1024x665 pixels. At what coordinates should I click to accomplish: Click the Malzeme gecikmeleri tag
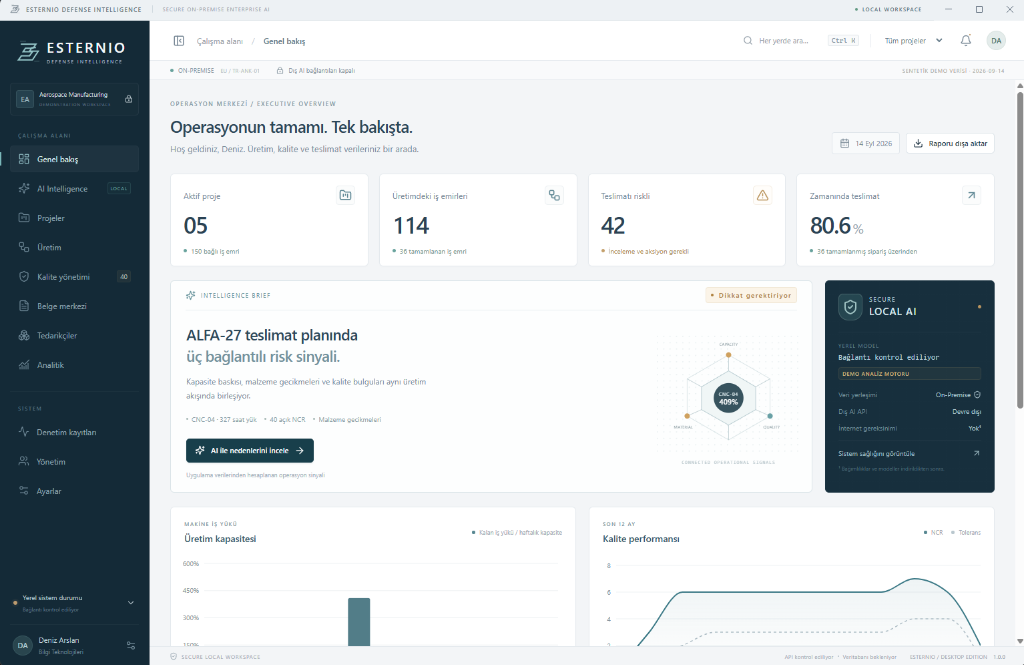click(347, 419)
